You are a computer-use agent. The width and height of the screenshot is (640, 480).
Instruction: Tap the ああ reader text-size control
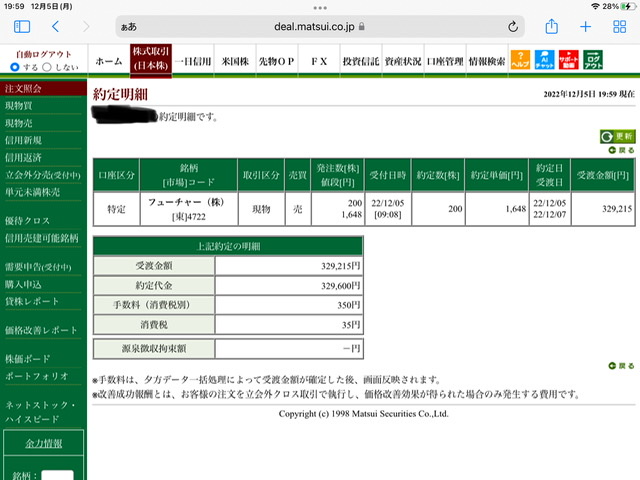(129, 27)
